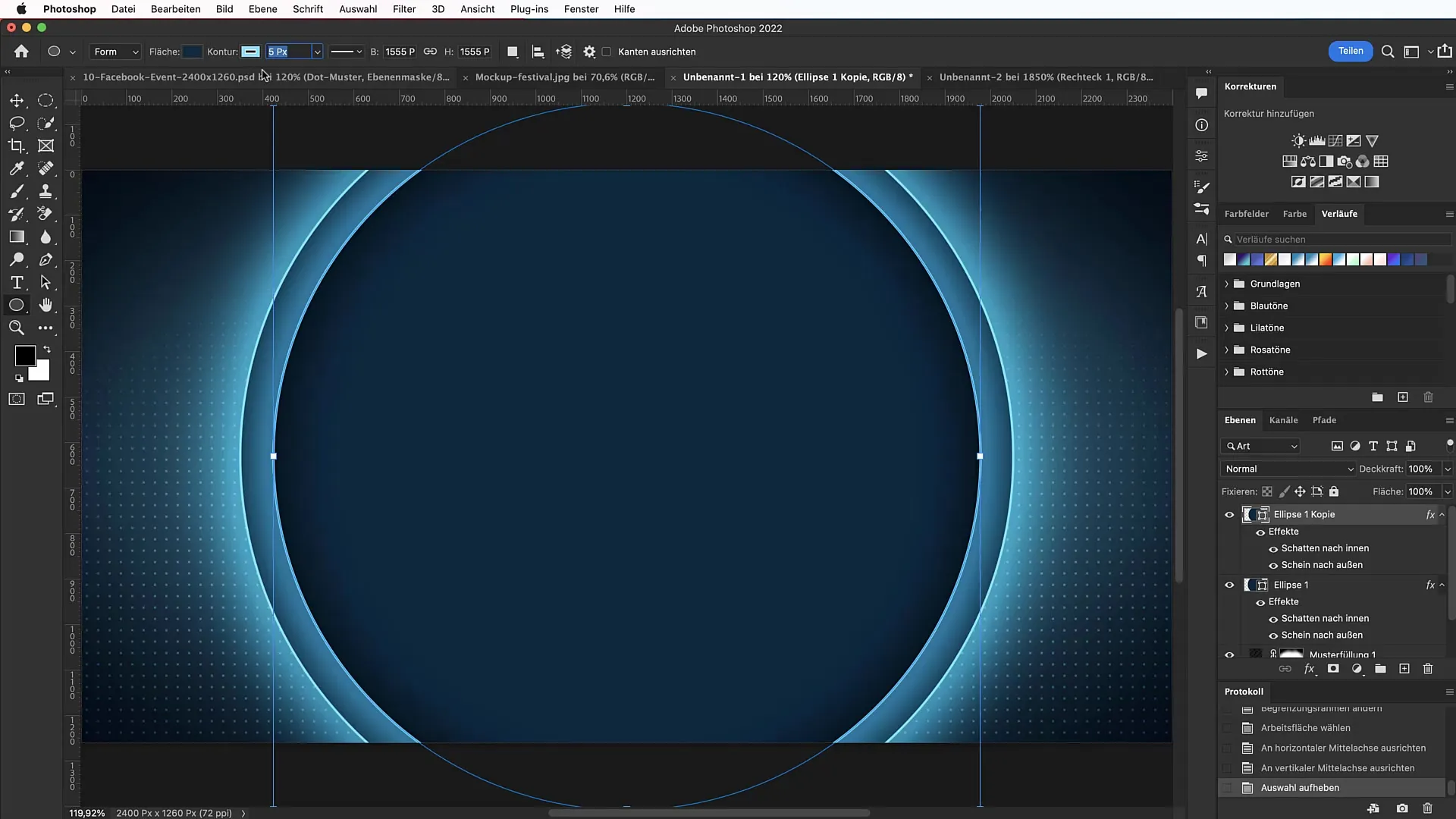
Task: Toggle visibility of Ellipse 1 Kopie layer
Action: point(1229,514)
